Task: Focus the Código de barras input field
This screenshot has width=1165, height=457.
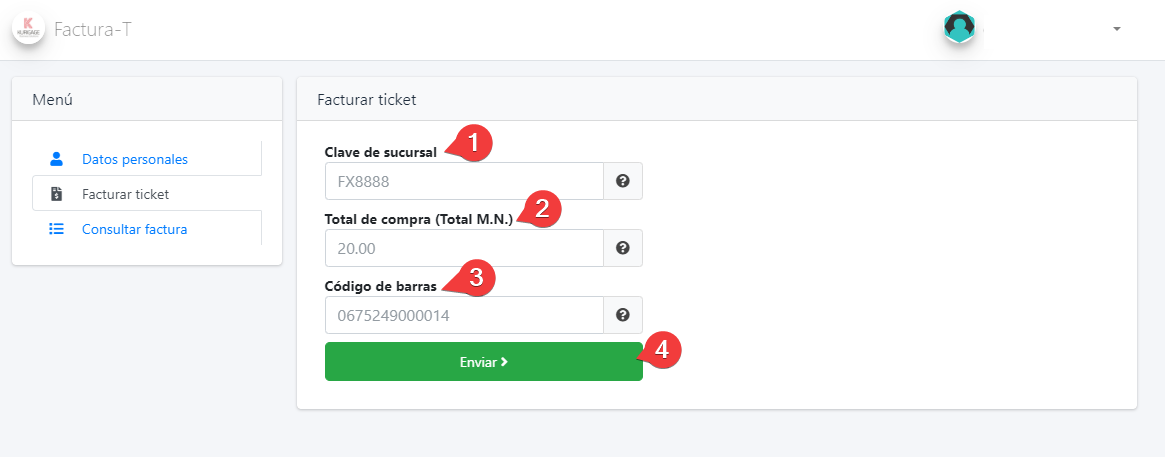Action: [x=464, y=315]
